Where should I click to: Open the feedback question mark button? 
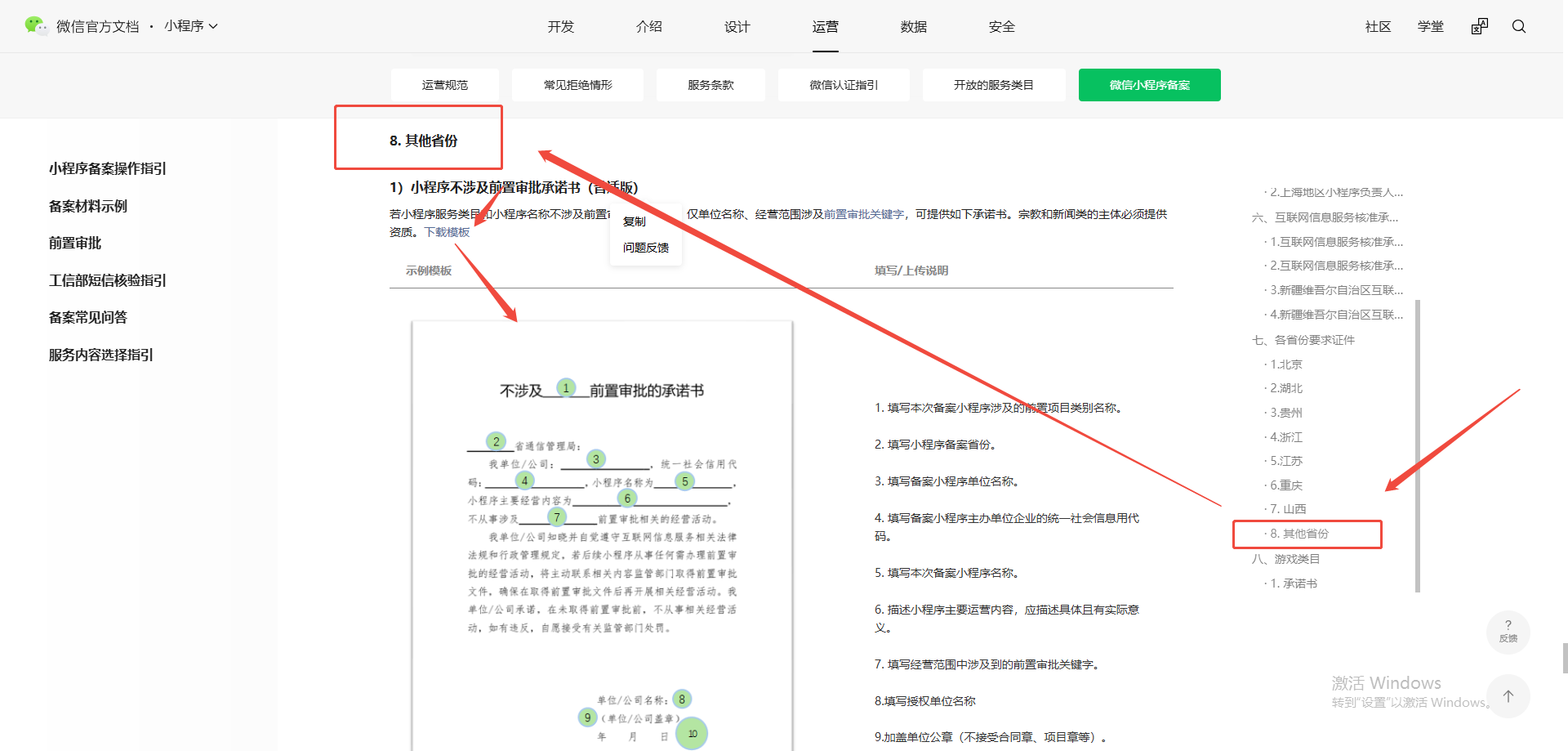click(1508, 632)
